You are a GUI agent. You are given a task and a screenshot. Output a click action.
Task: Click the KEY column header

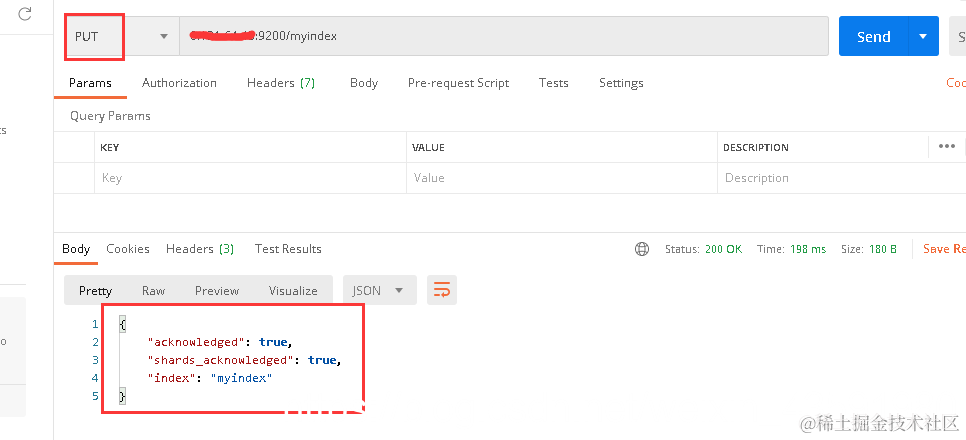[x=110, y=147]
